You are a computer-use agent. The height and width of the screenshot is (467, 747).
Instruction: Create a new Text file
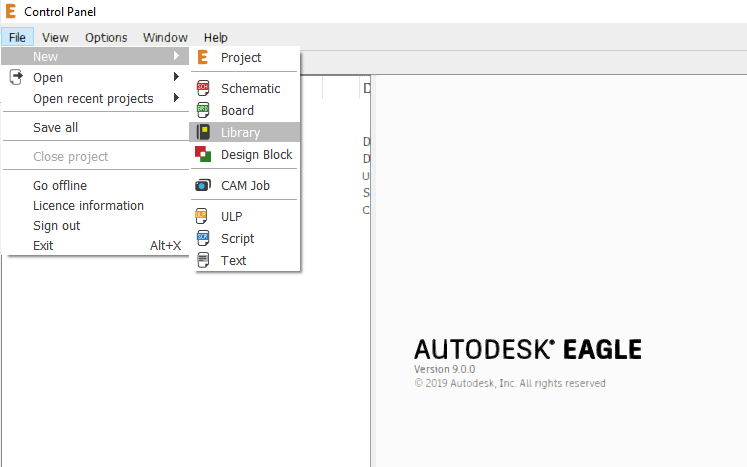tap(245, 260)
